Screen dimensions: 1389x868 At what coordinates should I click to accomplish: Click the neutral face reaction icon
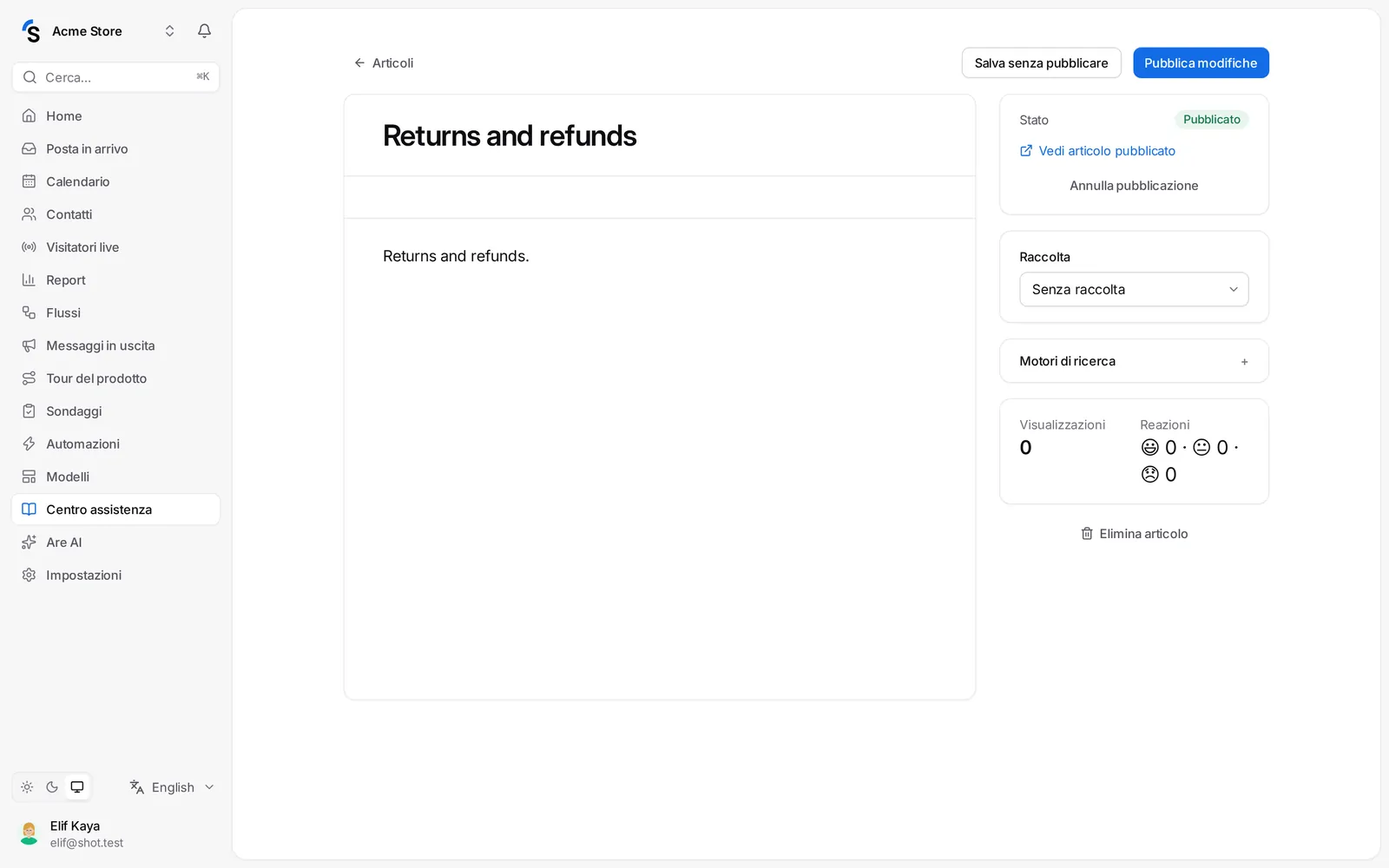tap(1201, 448)
